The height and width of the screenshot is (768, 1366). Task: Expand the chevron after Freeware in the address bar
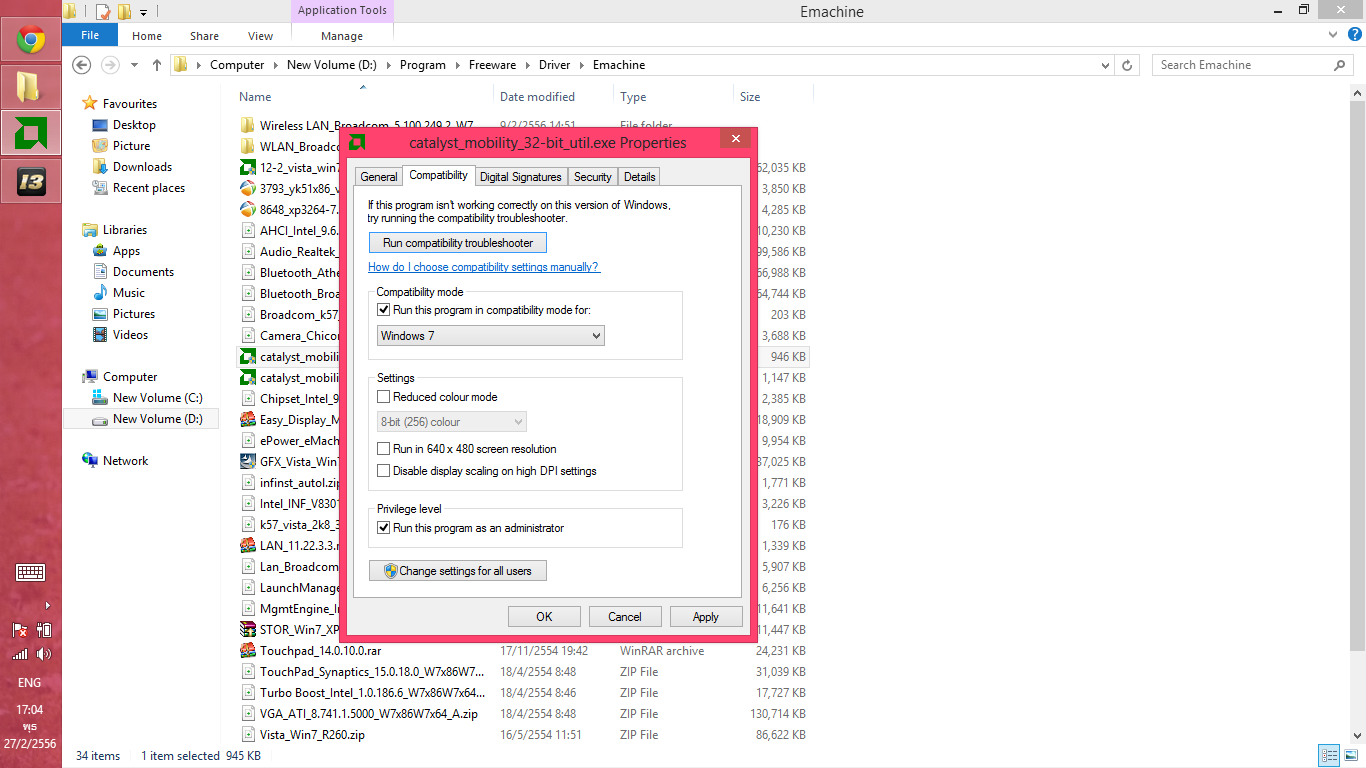pyautogui.click(x=527, y=65)
